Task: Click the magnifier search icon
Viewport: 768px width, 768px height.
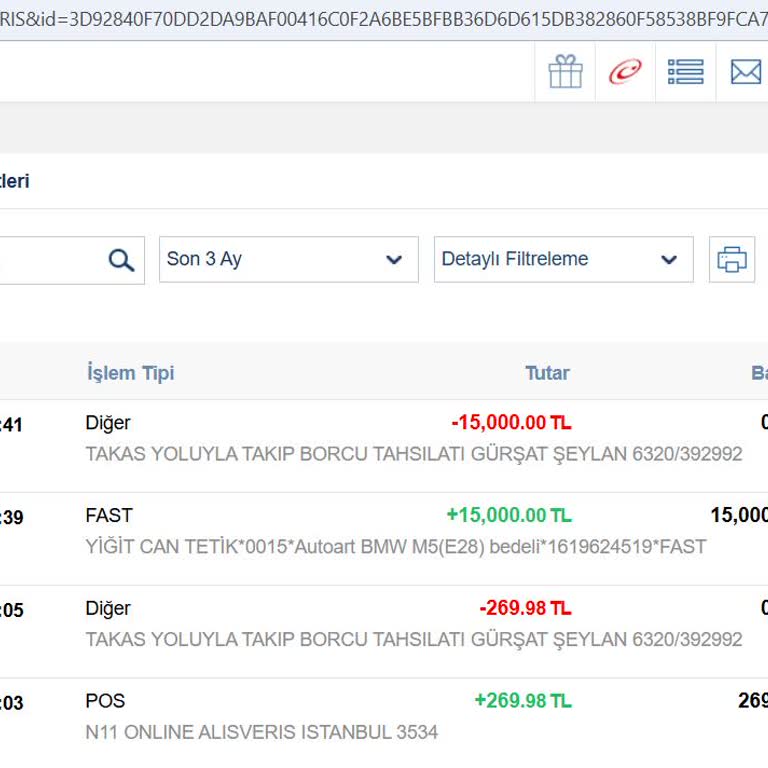Action: click(x=121, y=260)
